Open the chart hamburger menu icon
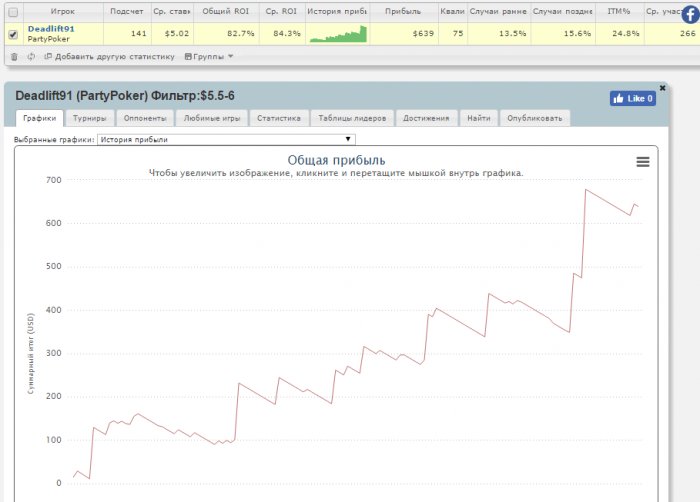The image size is (700, 502). point(643,162)
